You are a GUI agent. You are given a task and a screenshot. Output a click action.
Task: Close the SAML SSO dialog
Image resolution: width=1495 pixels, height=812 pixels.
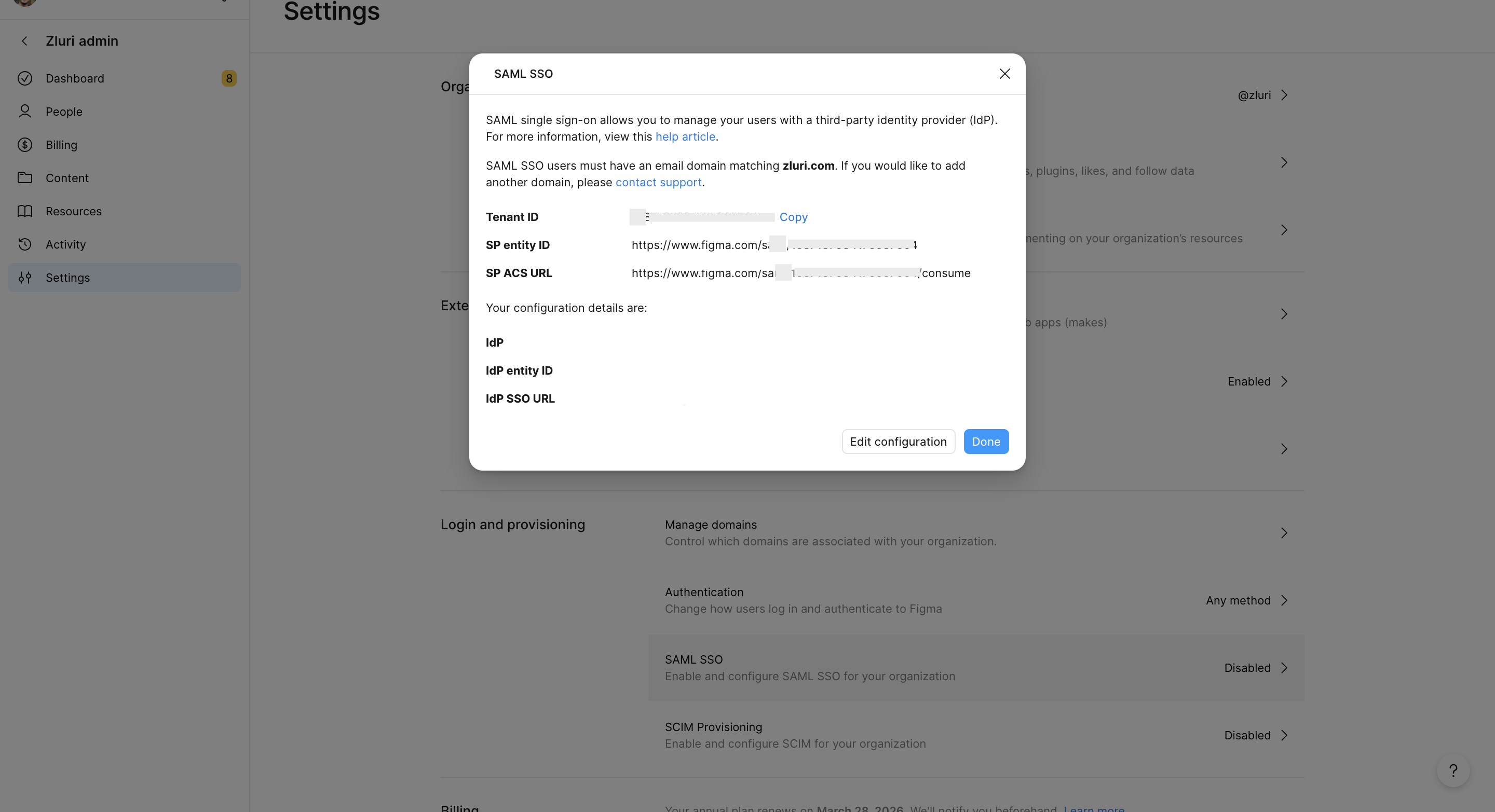coord(1004,74)
